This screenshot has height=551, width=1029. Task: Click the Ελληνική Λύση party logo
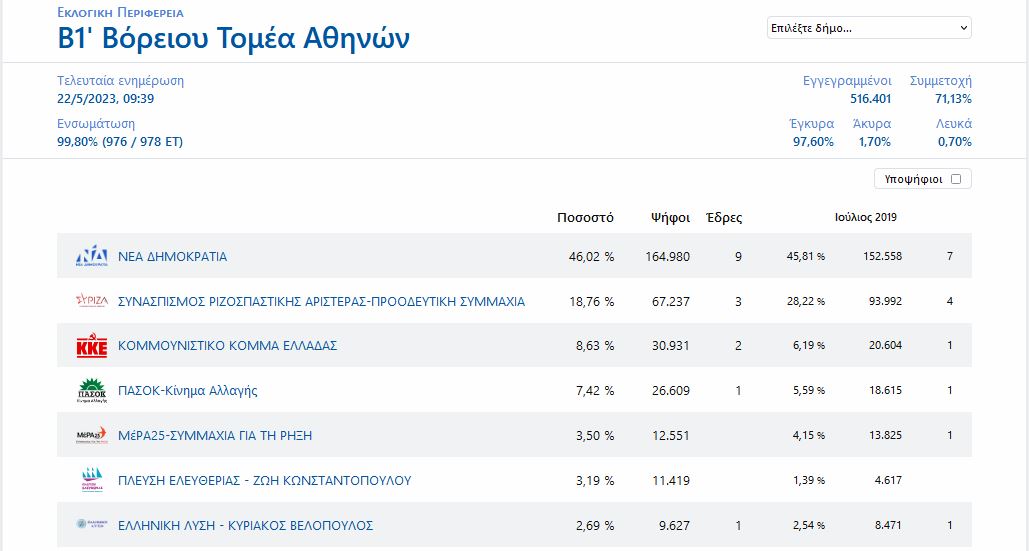(x=91, y=525)
